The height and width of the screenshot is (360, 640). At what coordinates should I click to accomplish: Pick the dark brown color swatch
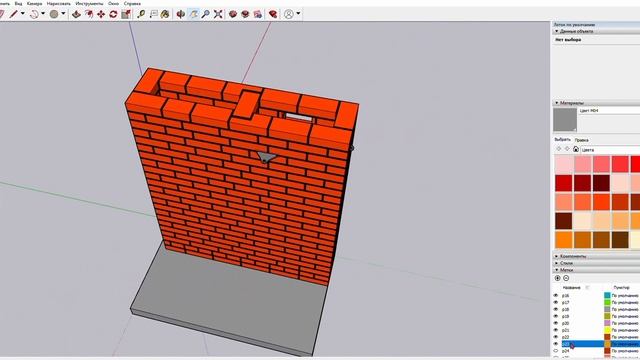[563, 221]
